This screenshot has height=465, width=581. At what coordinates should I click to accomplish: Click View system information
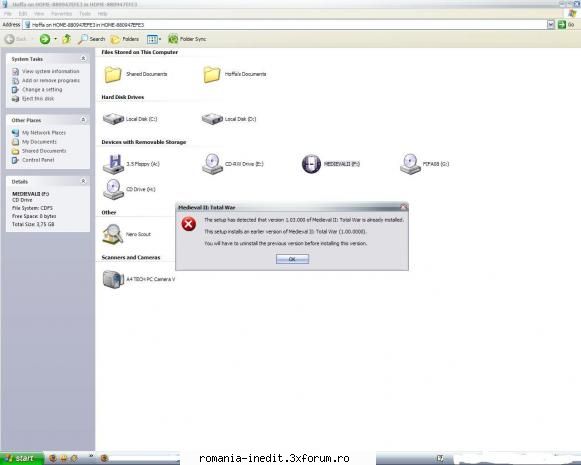point(50,71)
